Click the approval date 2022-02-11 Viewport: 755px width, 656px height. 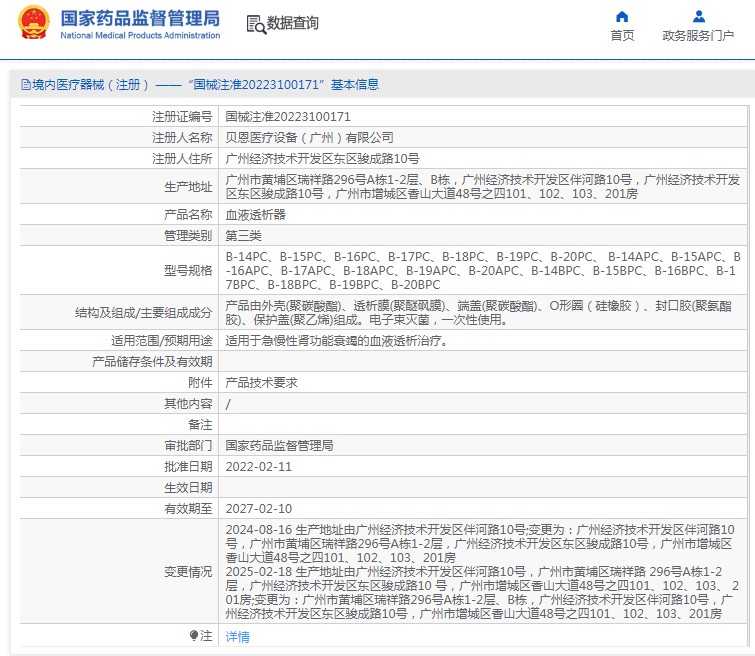click(259, 466)
